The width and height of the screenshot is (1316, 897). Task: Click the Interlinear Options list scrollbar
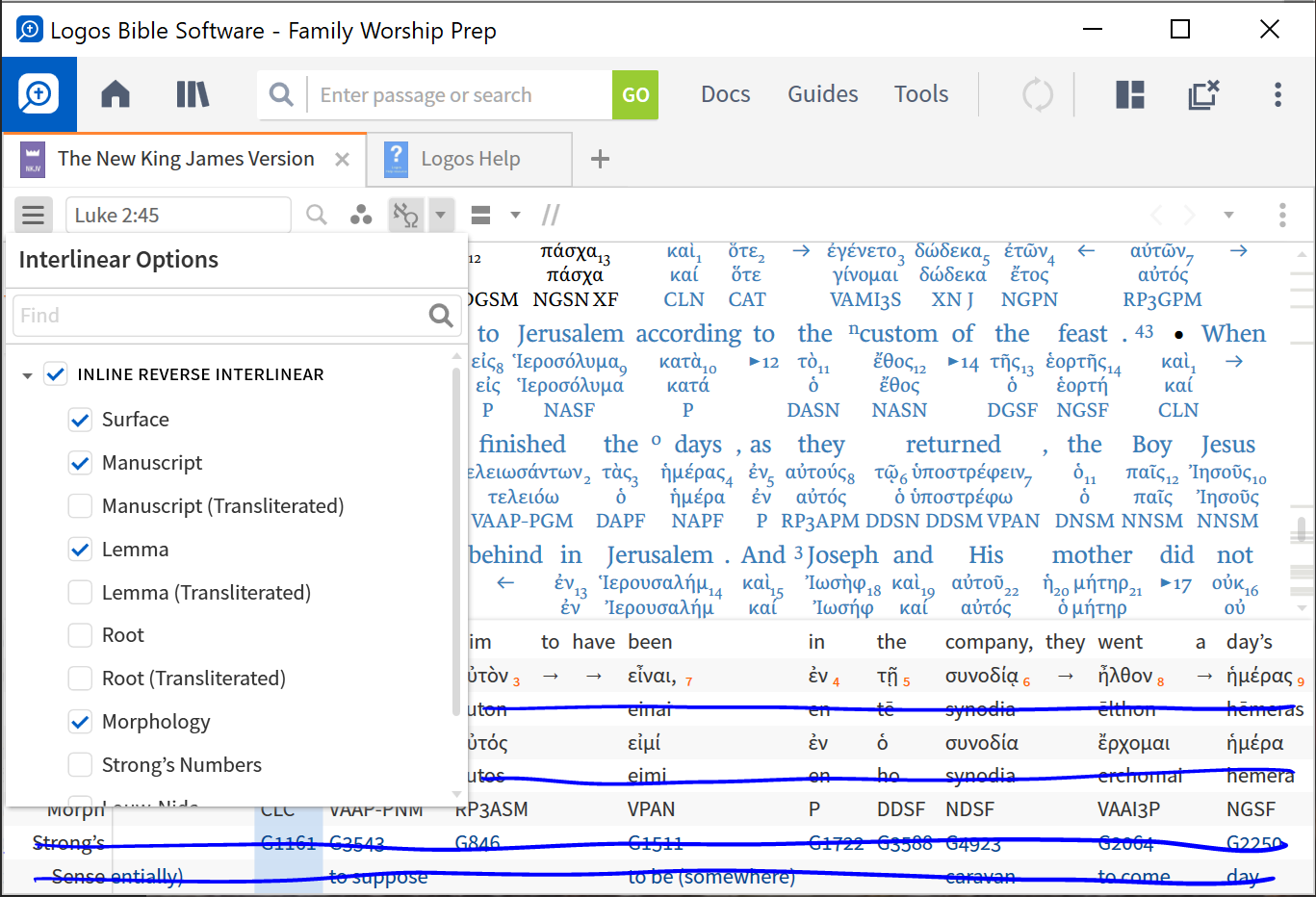456,539
